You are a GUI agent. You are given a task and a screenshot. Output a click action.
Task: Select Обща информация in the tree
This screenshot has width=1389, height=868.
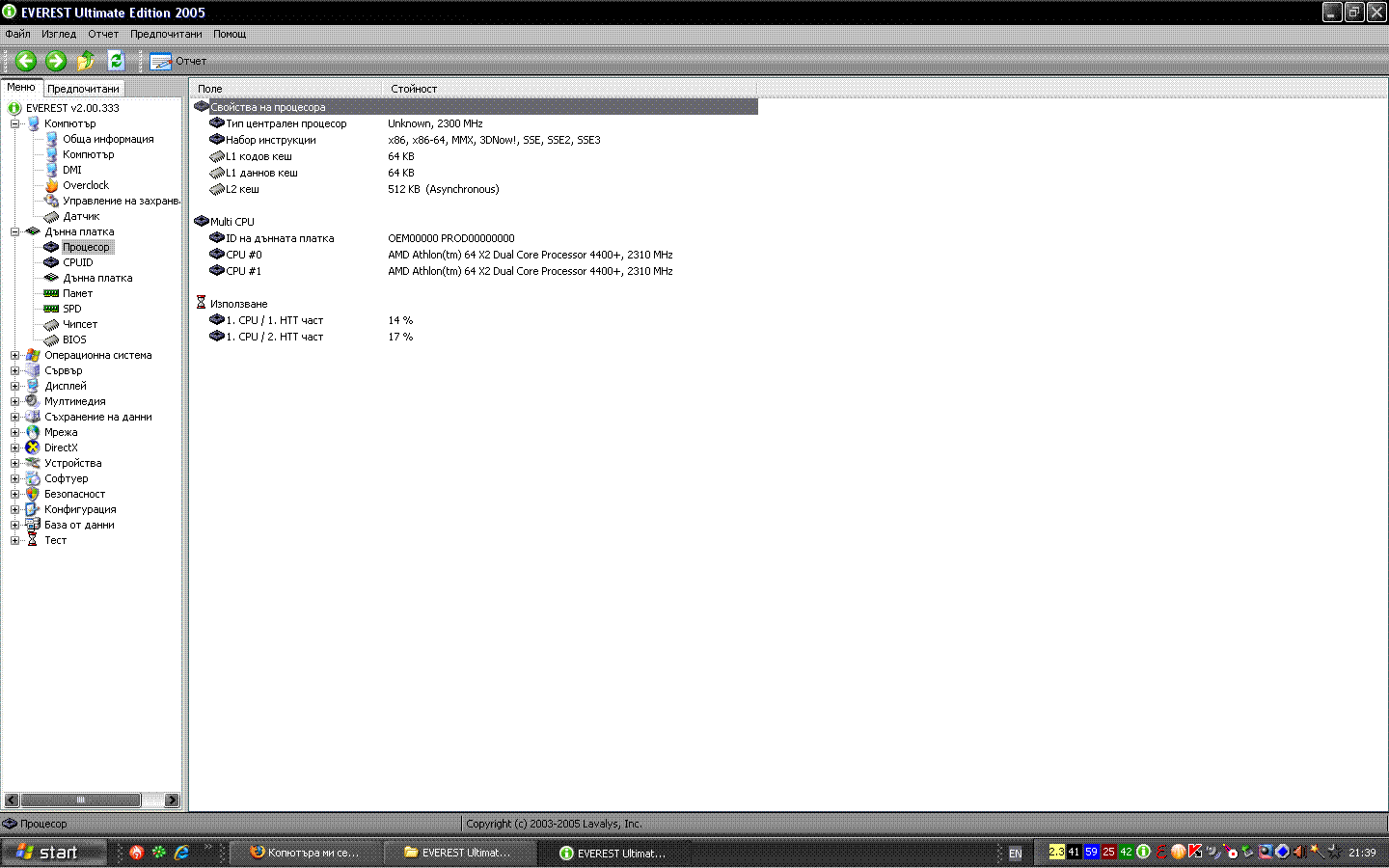[108, 139]
